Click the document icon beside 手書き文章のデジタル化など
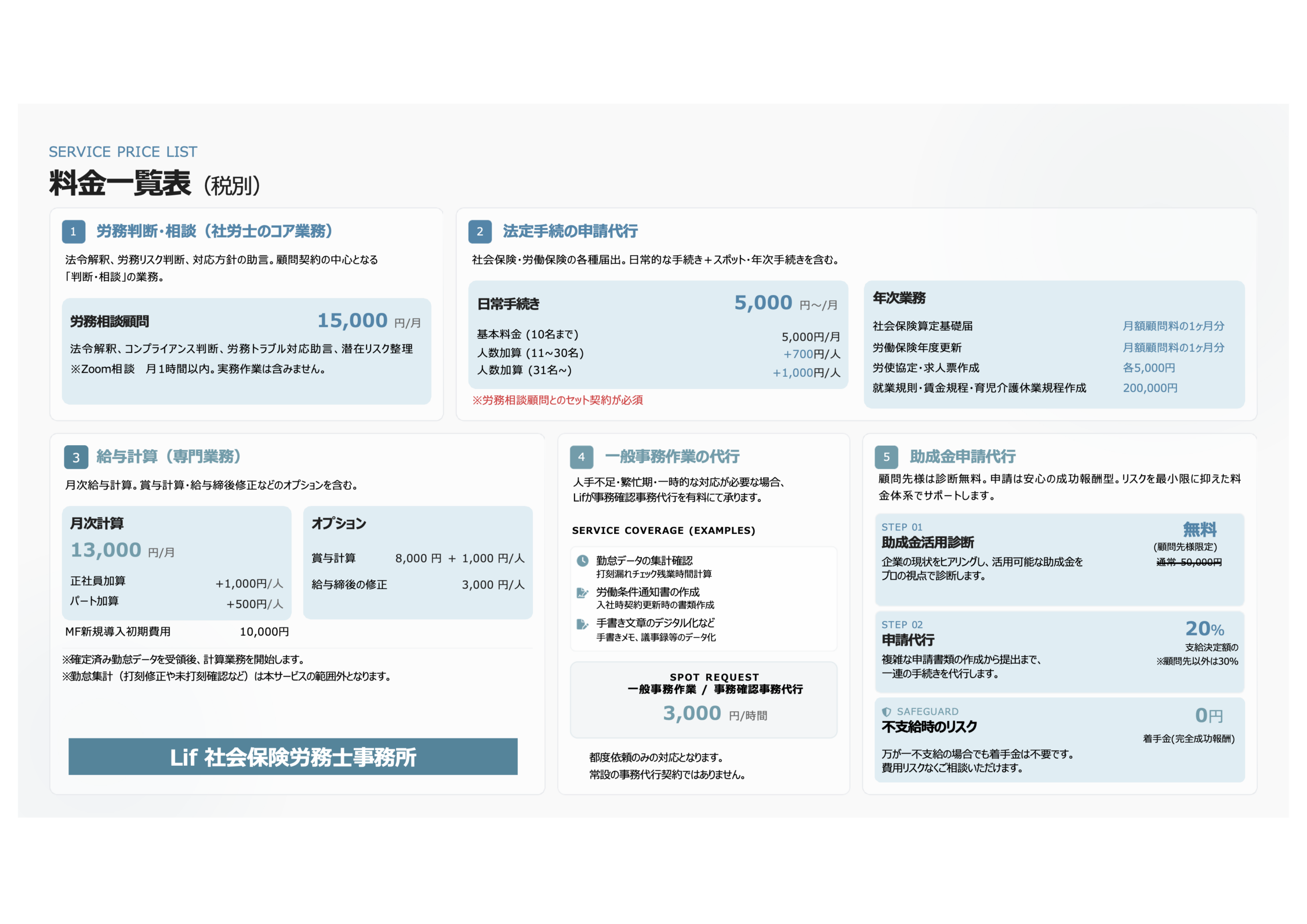This screenshot has height=924, width=1307. [582, 624]
